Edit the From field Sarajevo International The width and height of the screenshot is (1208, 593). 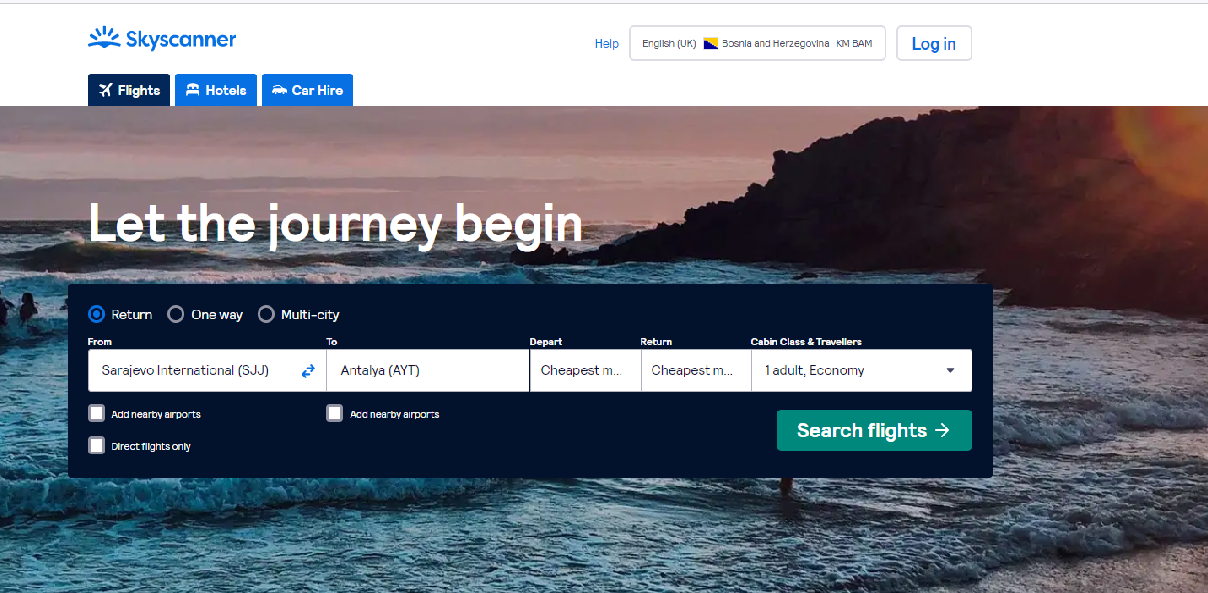pos(190,371)
